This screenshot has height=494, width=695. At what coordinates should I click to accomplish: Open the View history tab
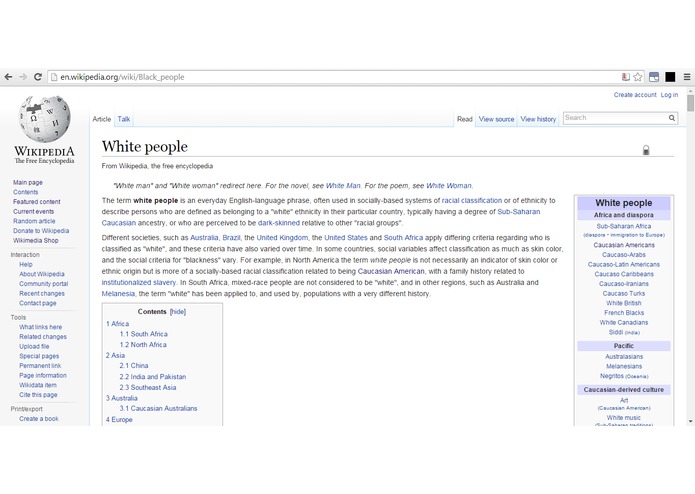538,119
